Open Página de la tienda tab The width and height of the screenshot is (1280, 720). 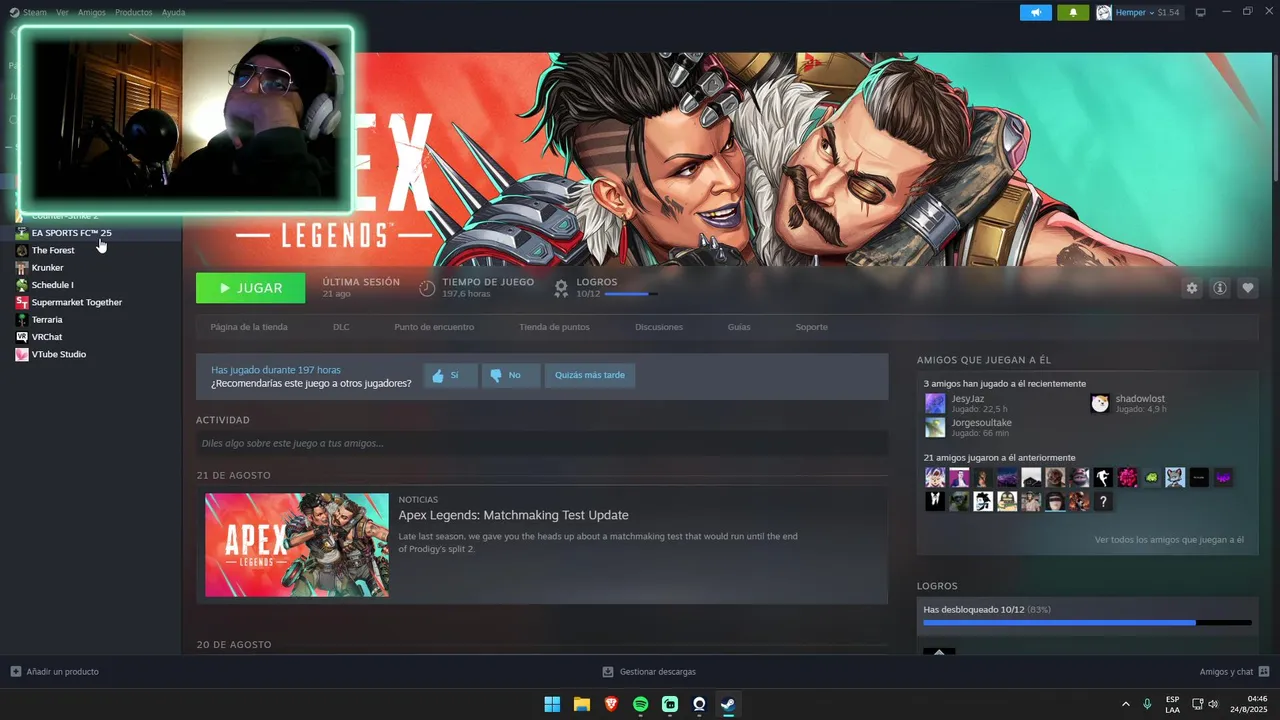tap(249, 327)
